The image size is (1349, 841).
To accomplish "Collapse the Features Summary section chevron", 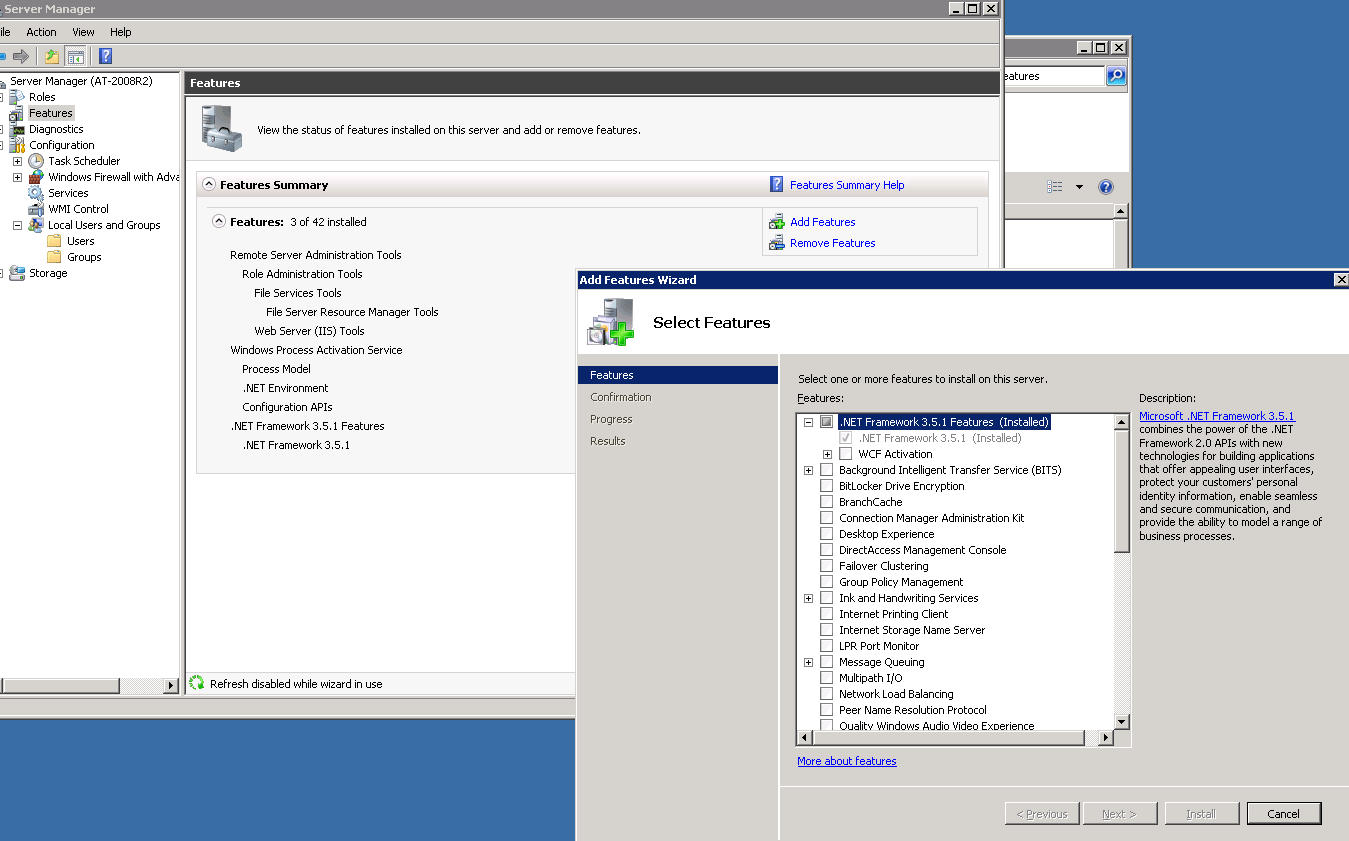I will pyautogui.click(x=209, y=184).
